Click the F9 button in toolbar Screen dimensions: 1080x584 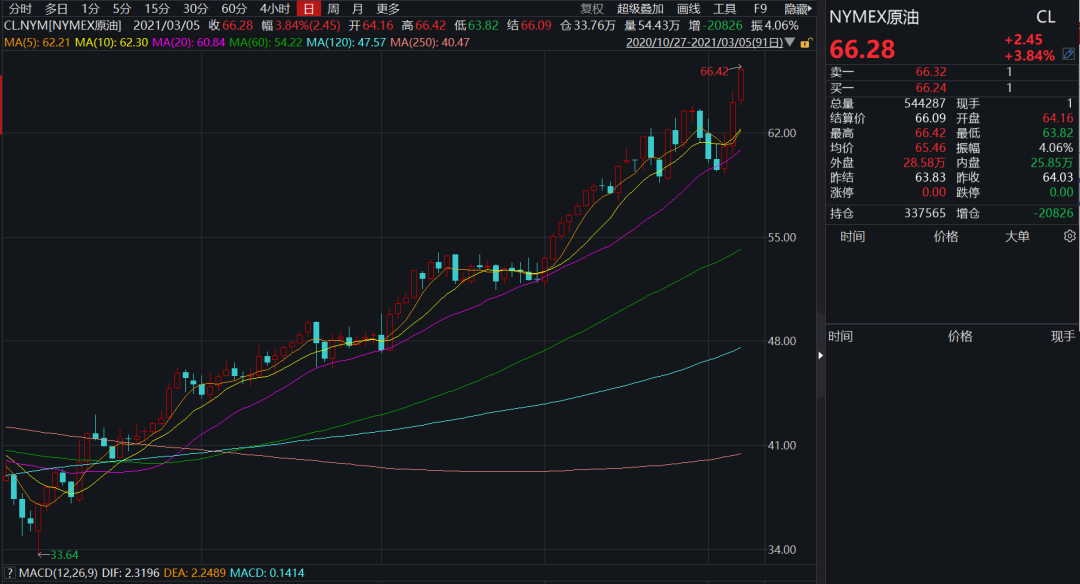tap(760, 8)
